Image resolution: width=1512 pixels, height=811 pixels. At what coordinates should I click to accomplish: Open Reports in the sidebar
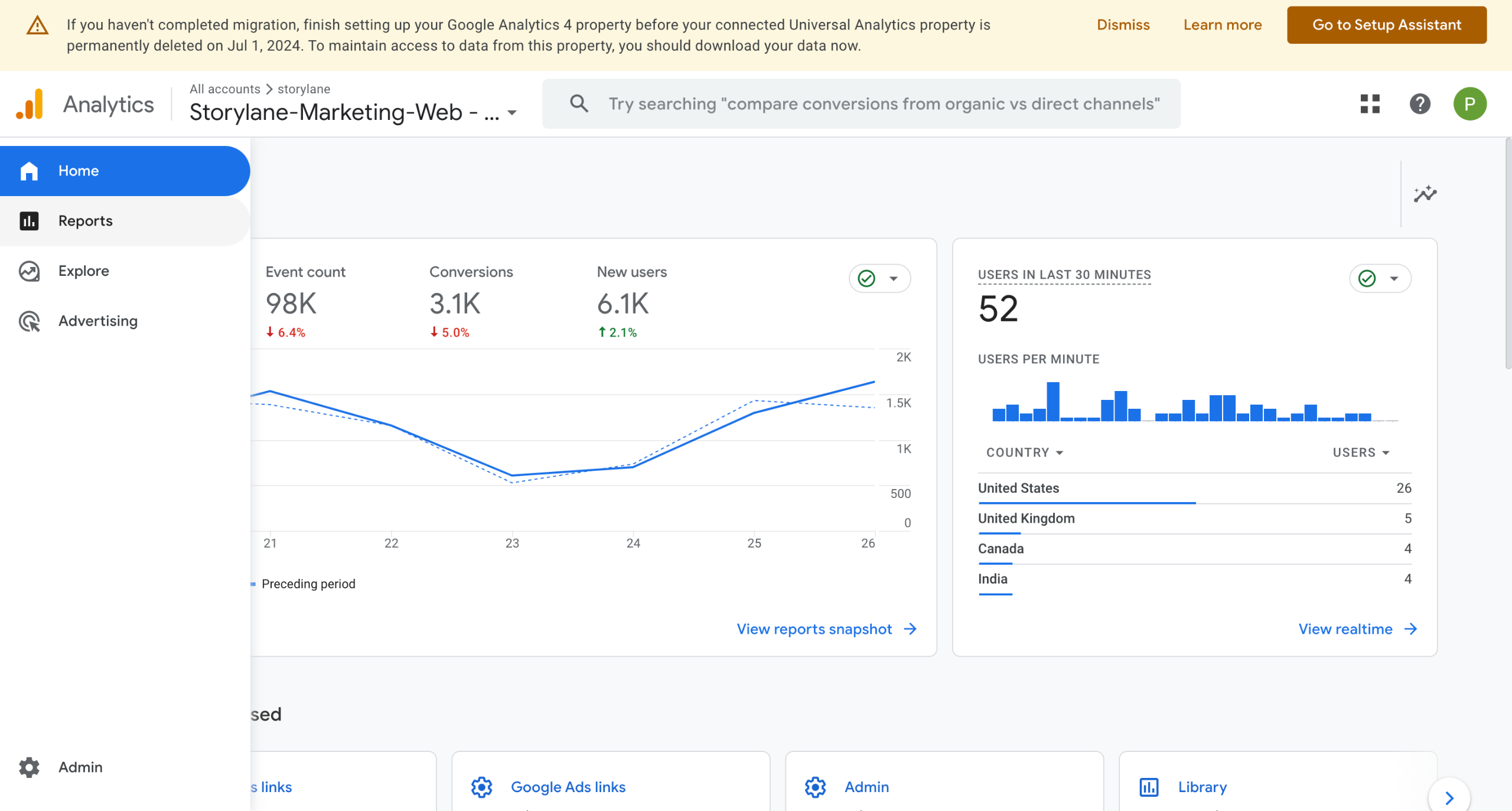pos(125,221)
